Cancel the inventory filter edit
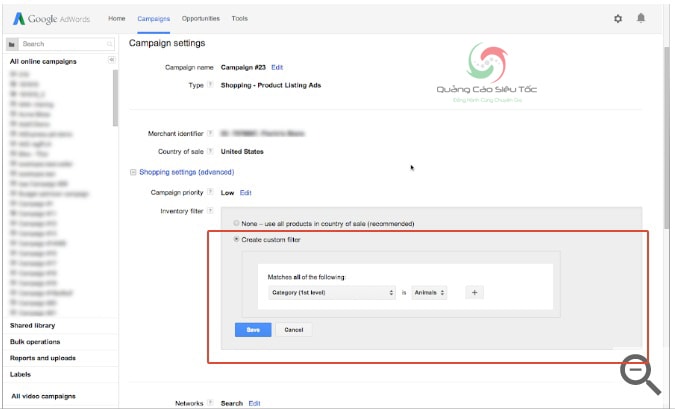The image size is (675, 409). (294, 330)
